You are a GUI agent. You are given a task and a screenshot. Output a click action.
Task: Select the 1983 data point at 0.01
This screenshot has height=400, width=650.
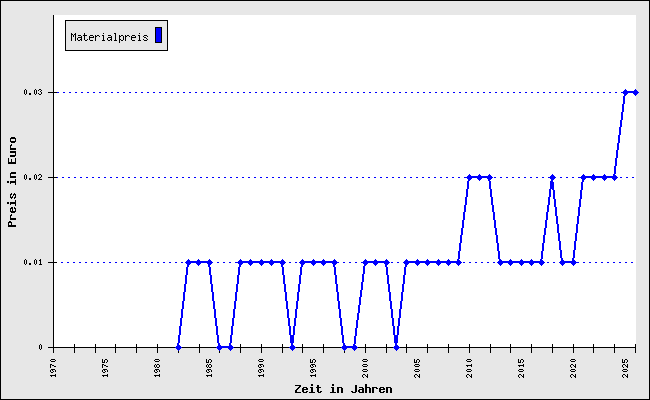(189, 262)
